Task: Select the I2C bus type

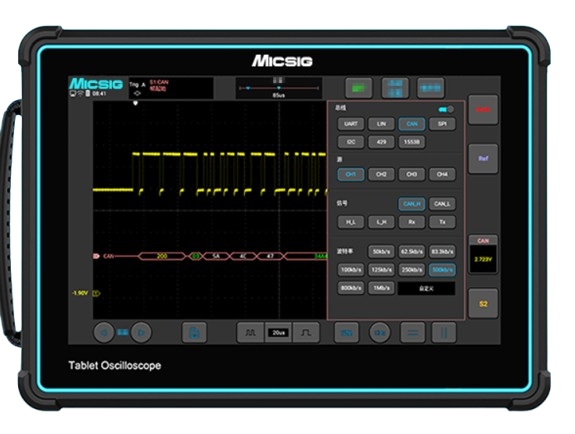Action: 351,142
